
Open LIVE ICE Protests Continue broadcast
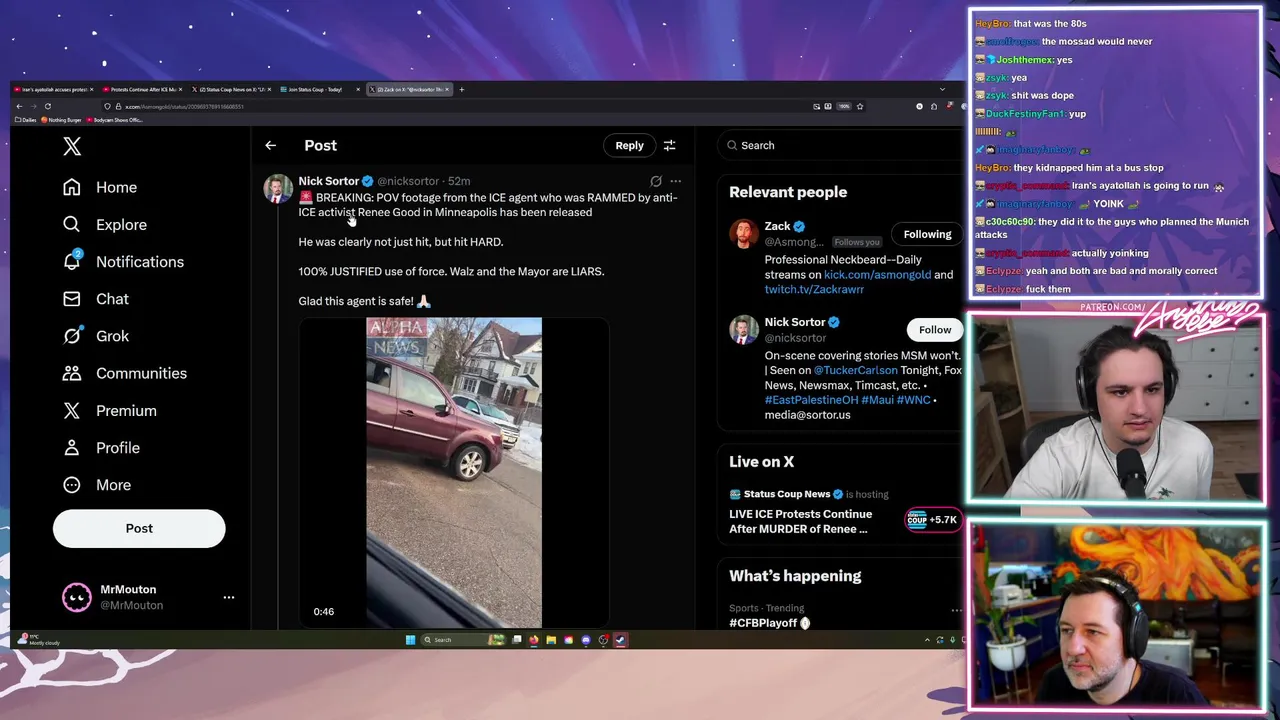[800, 521]
